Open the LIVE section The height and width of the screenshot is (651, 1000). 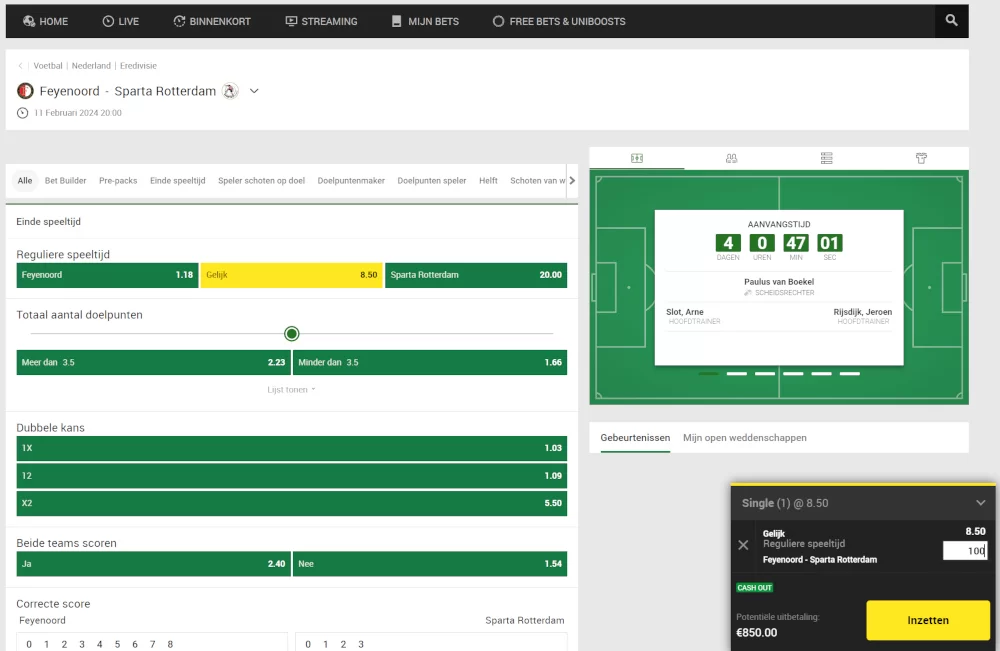(121, 21)
